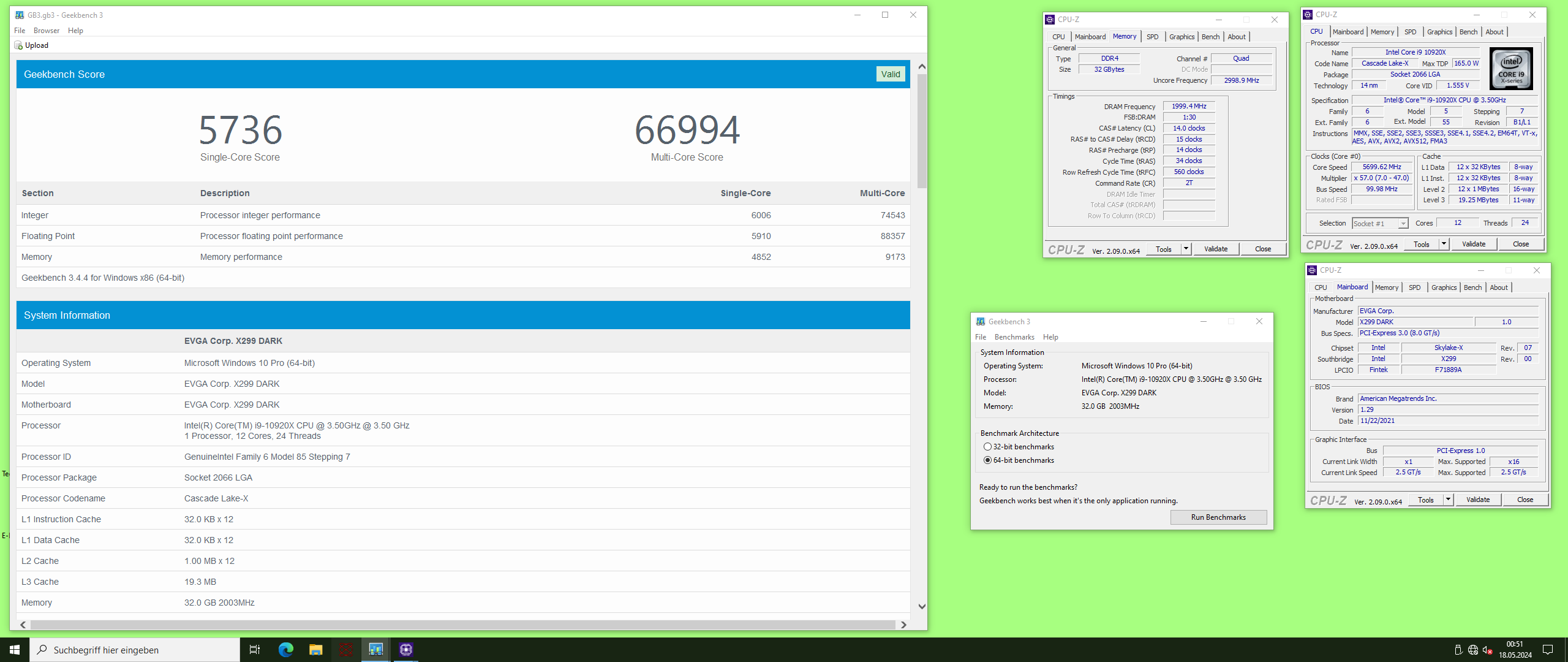Click scroll up arrow in Geekbench results
This screenshot has height=662, width=1568.
coord(922,66)
